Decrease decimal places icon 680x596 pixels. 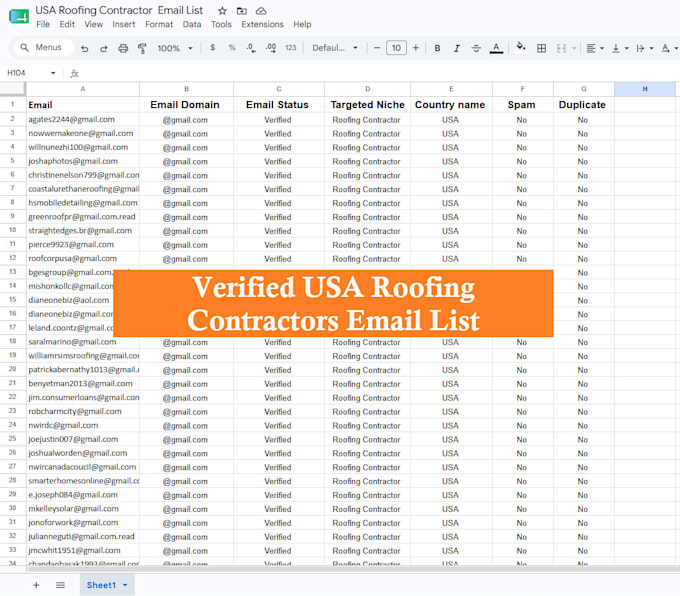pyautogui.click(x=251, y=48)
